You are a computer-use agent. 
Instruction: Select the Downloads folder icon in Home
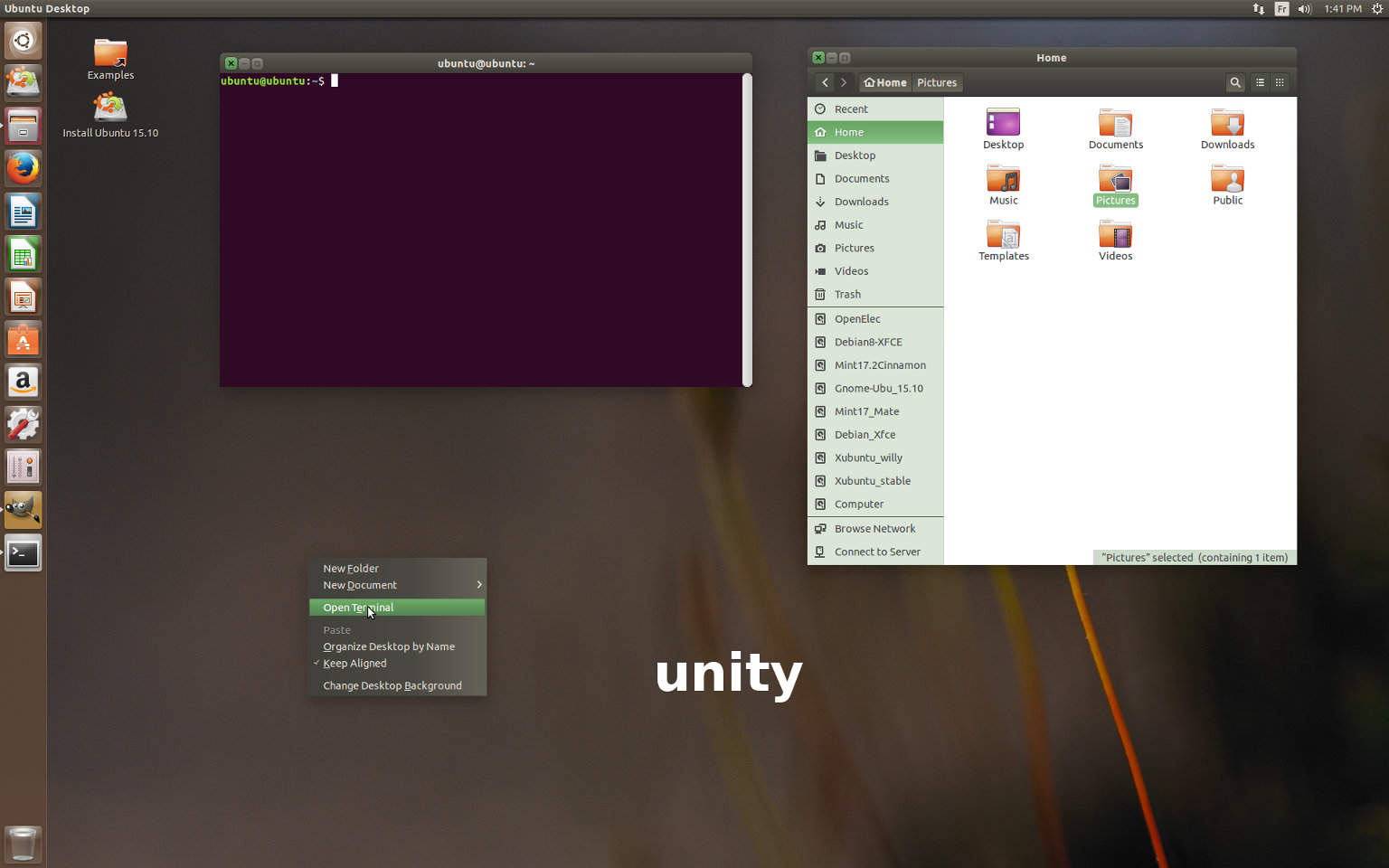(x=1228, y=128)
